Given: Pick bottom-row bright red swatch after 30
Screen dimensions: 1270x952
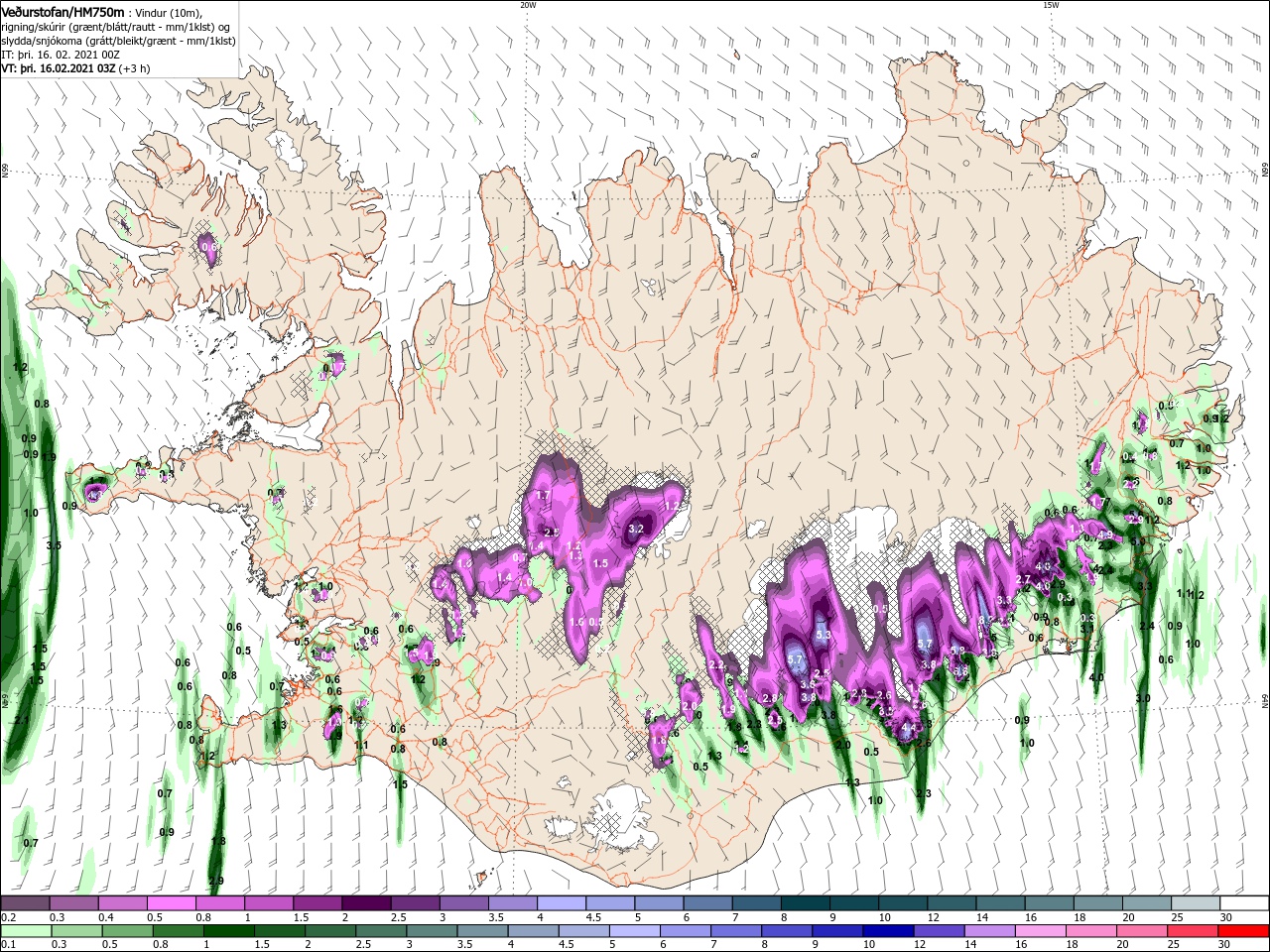Looking at the screenshot, I should click(x=1244, y=931).
